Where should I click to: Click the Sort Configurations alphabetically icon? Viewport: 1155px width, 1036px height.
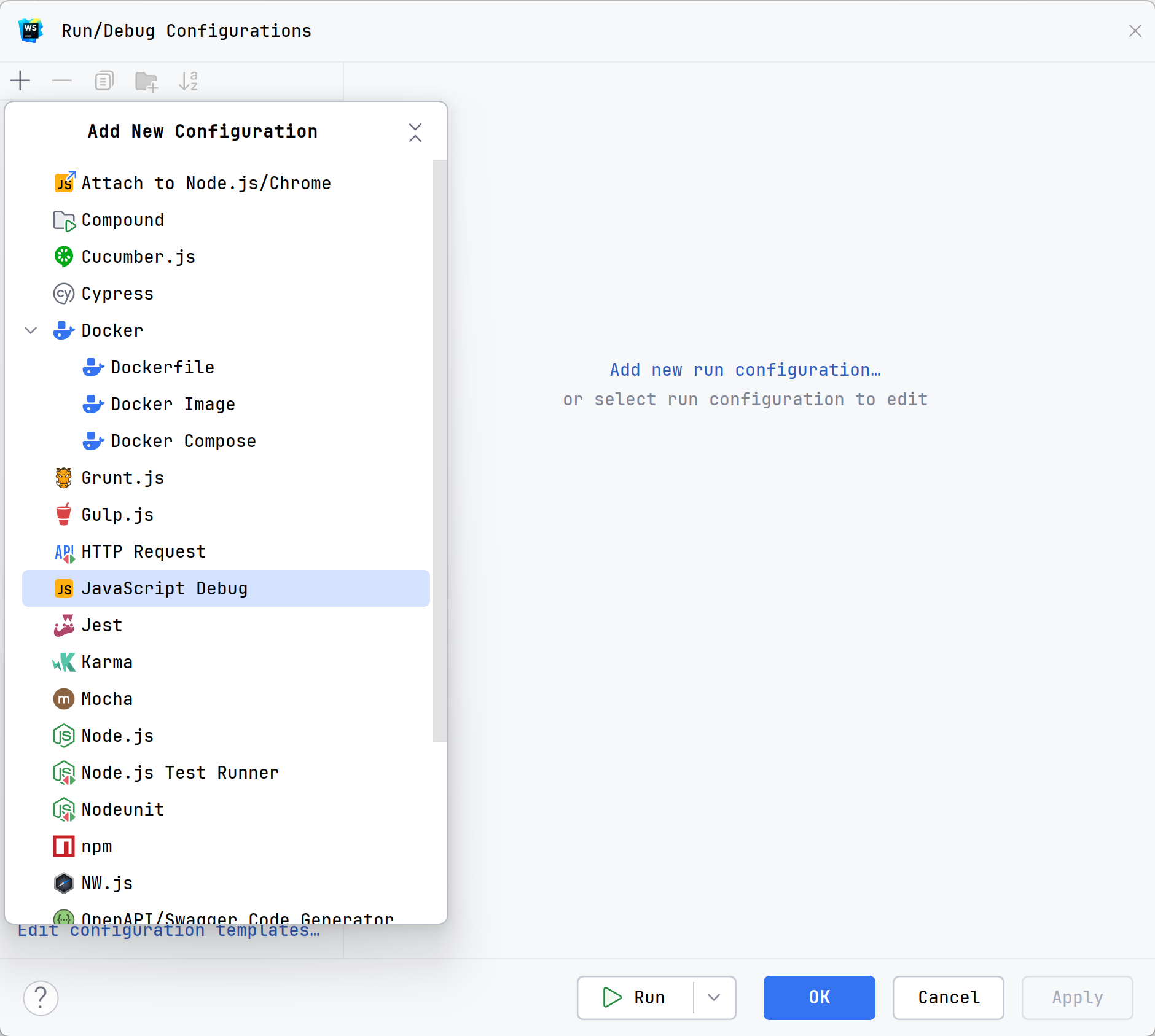pos(188,80)
